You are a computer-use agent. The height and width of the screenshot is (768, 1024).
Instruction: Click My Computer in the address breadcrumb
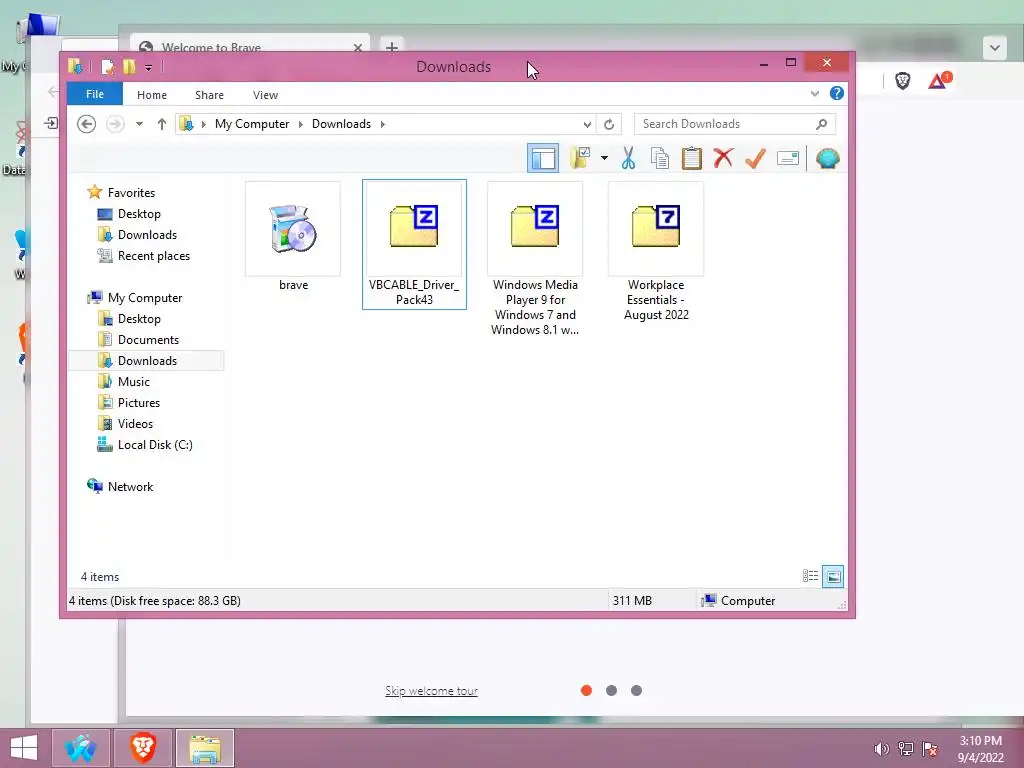[x=251, y=123]
